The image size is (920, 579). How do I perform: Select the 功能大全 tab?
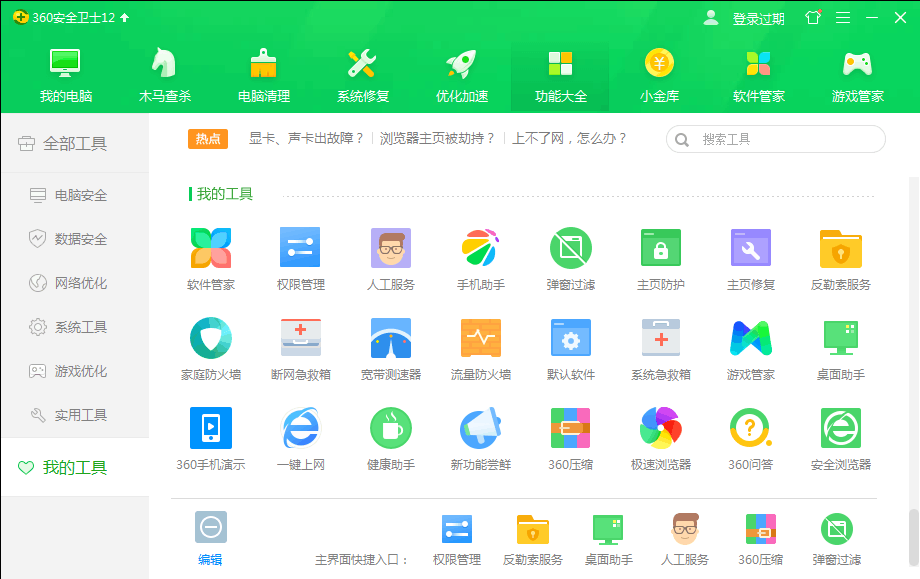(x=560, y=76)
